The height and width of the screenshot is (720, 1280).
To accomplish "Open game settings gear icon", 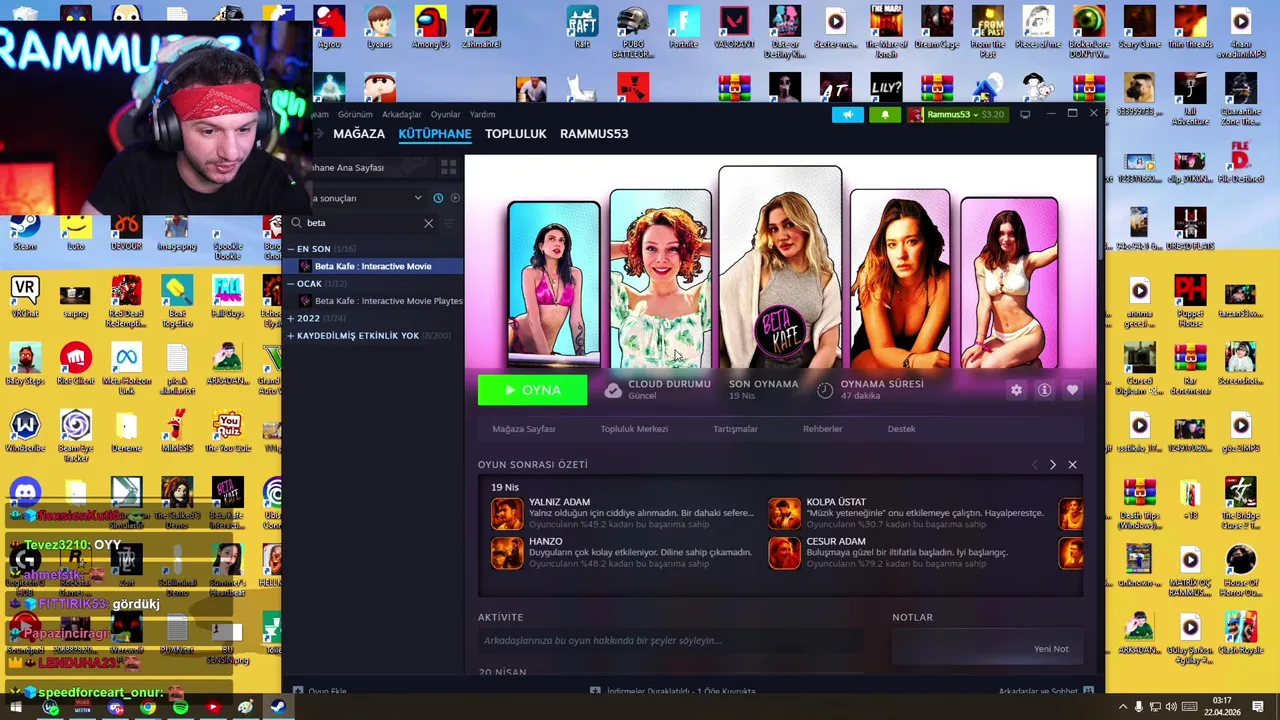I will 1016,390.
